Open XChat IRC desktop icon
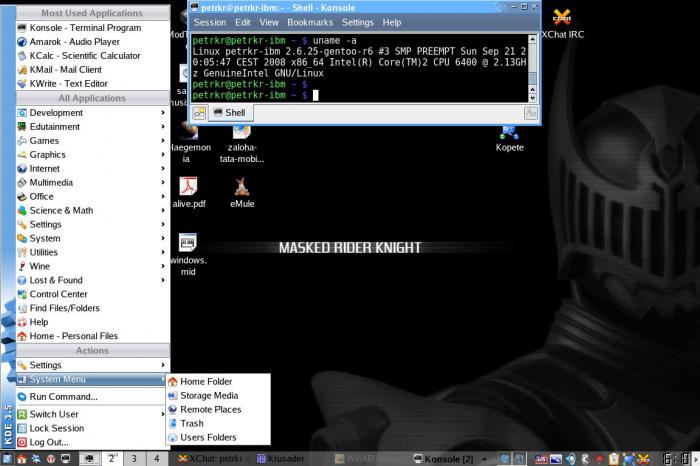The height and width of the screenshot is (466, 700). (562, 25)
